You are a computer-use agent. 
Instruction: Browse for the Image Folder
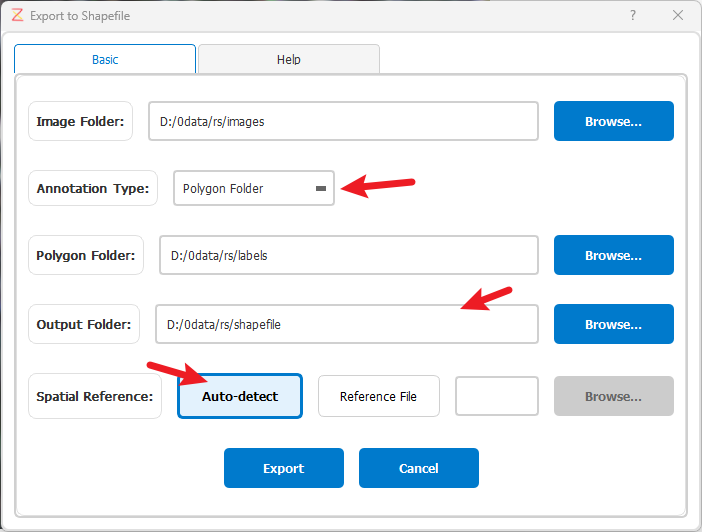coord(613,121)
